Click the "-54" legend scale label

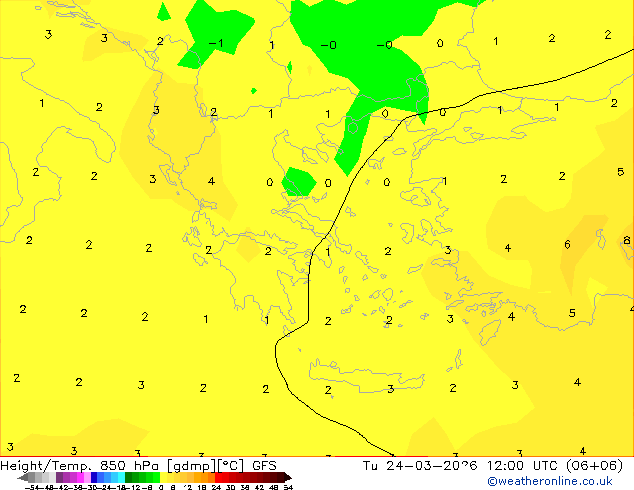(x=32, y=487)
